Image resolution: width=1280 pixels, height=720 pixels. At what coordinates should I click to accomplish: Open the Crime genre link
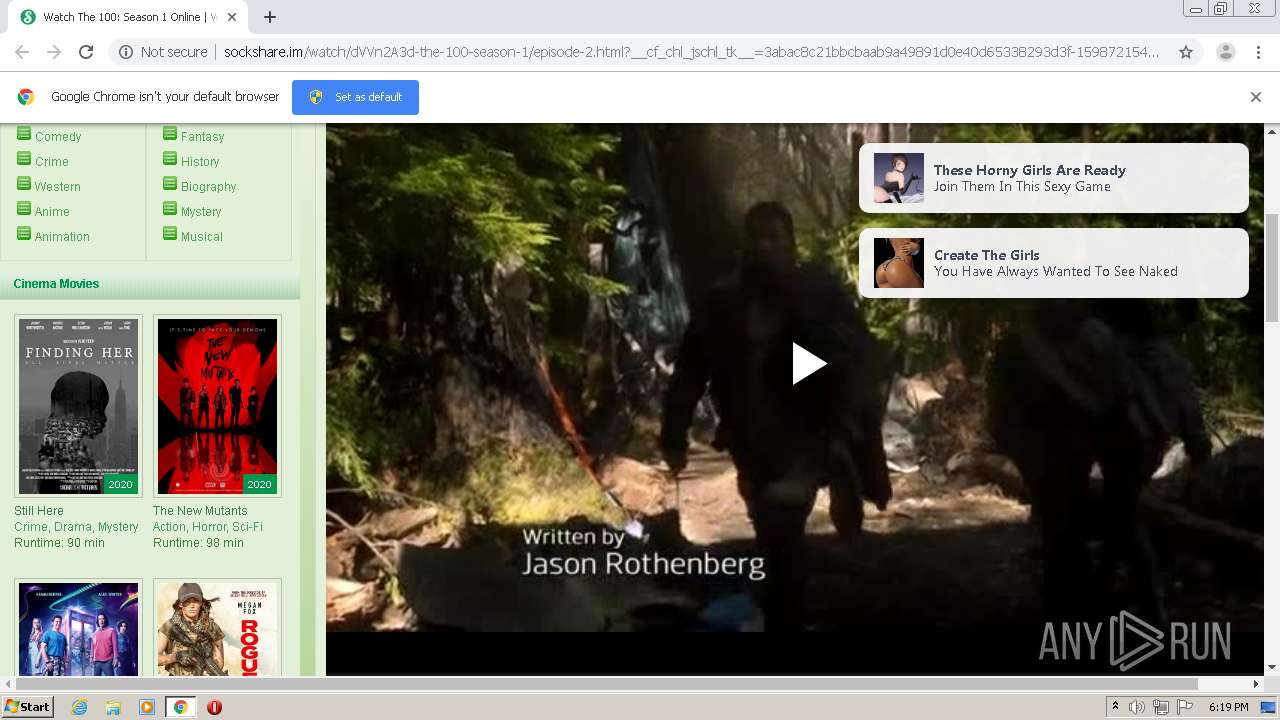click(x=52, y=162)
